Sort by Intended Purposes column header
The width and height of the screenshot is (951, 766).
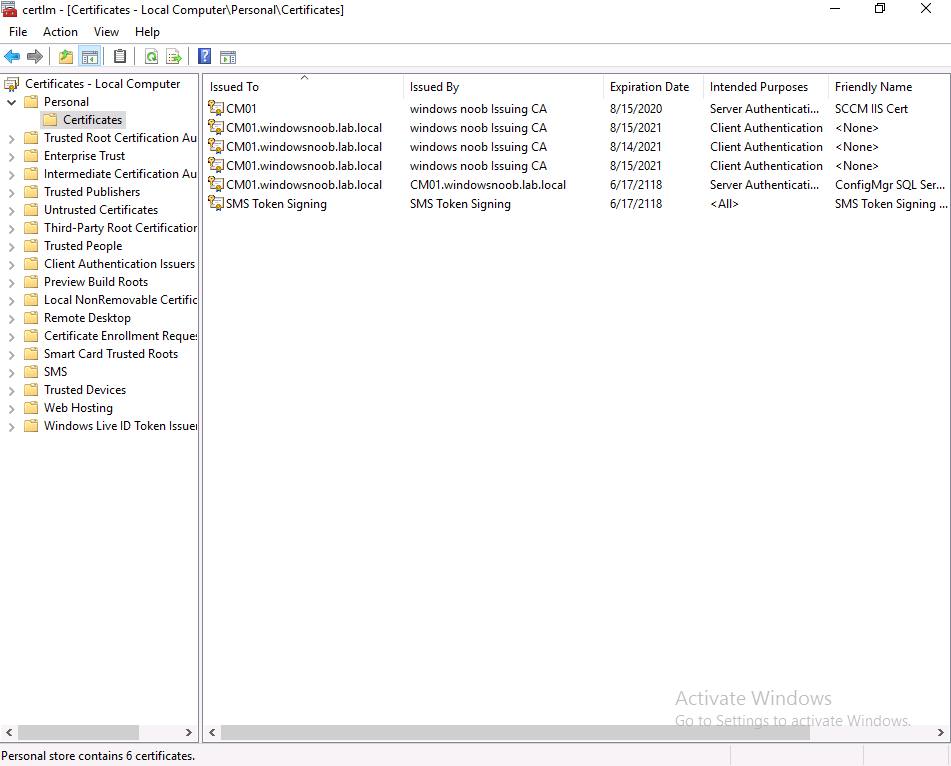tap(765, 87)
